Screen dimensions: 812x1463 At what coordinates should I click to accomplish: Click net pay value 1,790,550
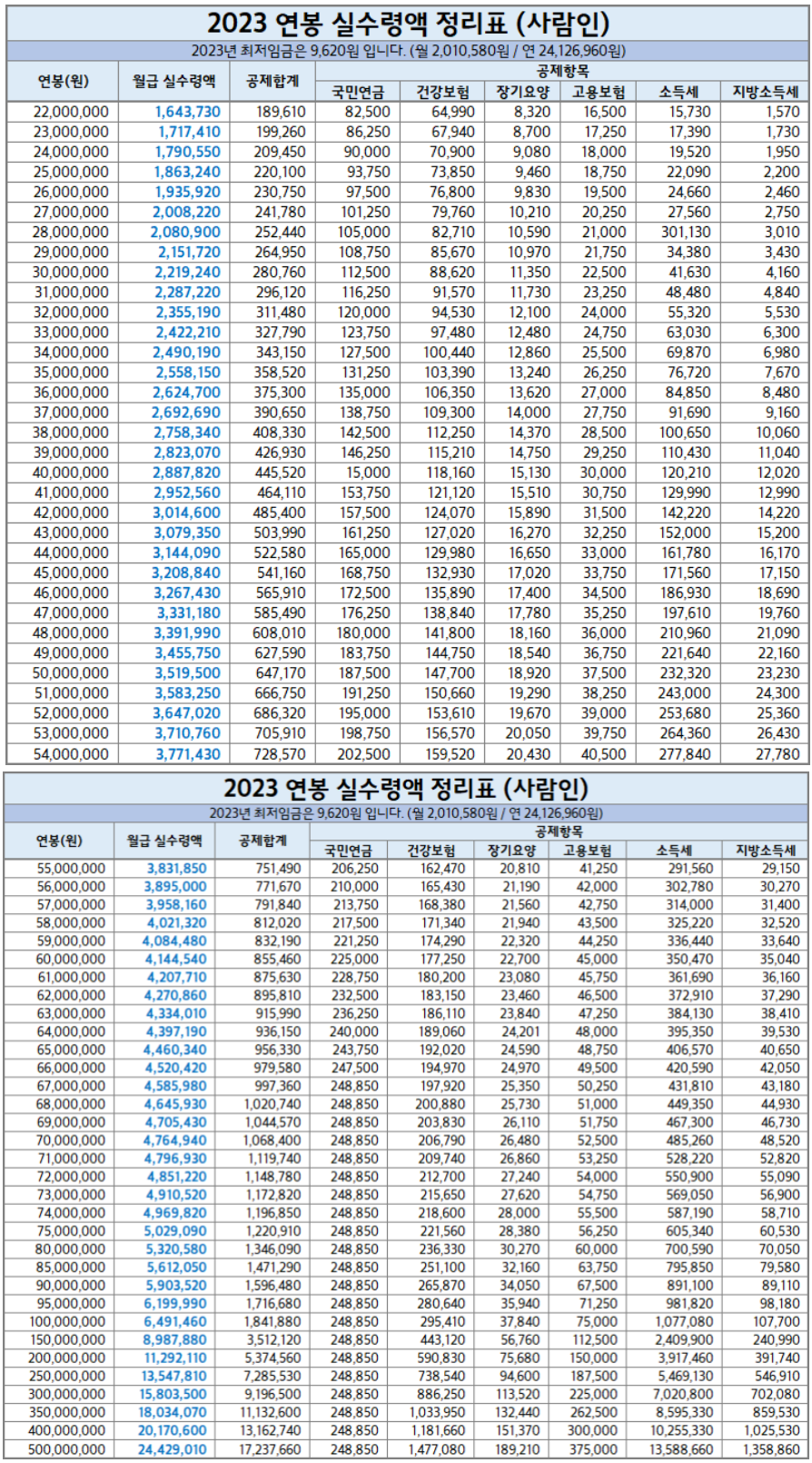coord(187,152)
